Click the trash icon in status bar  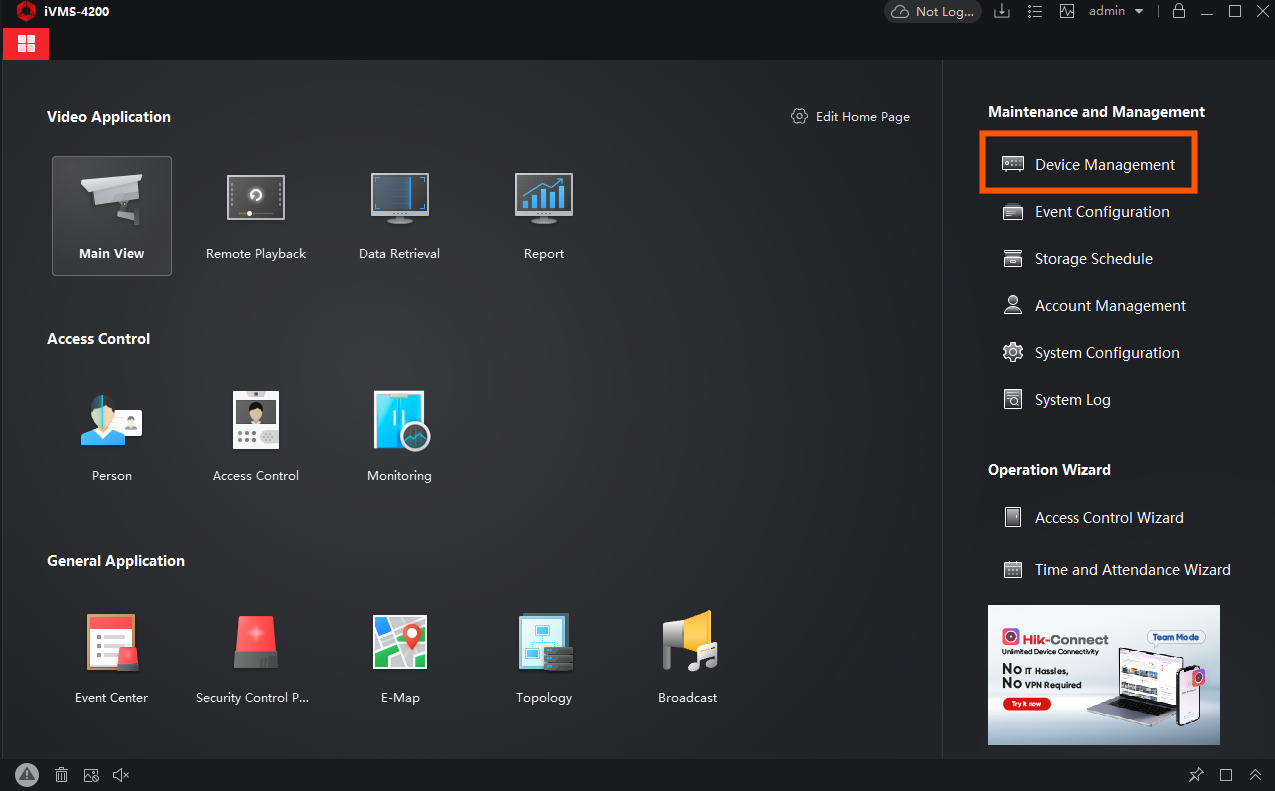tap(61, 775)
